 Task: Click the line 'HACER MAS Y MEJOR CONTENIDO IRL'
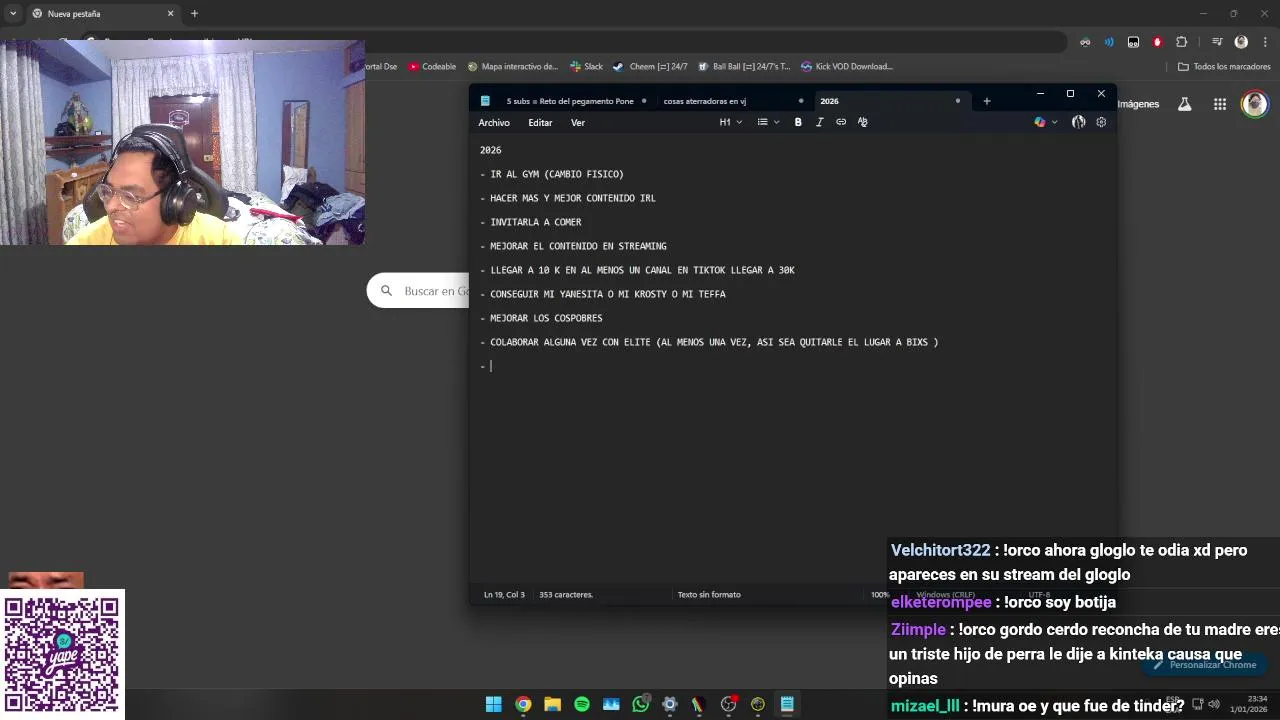pos(573,198)
